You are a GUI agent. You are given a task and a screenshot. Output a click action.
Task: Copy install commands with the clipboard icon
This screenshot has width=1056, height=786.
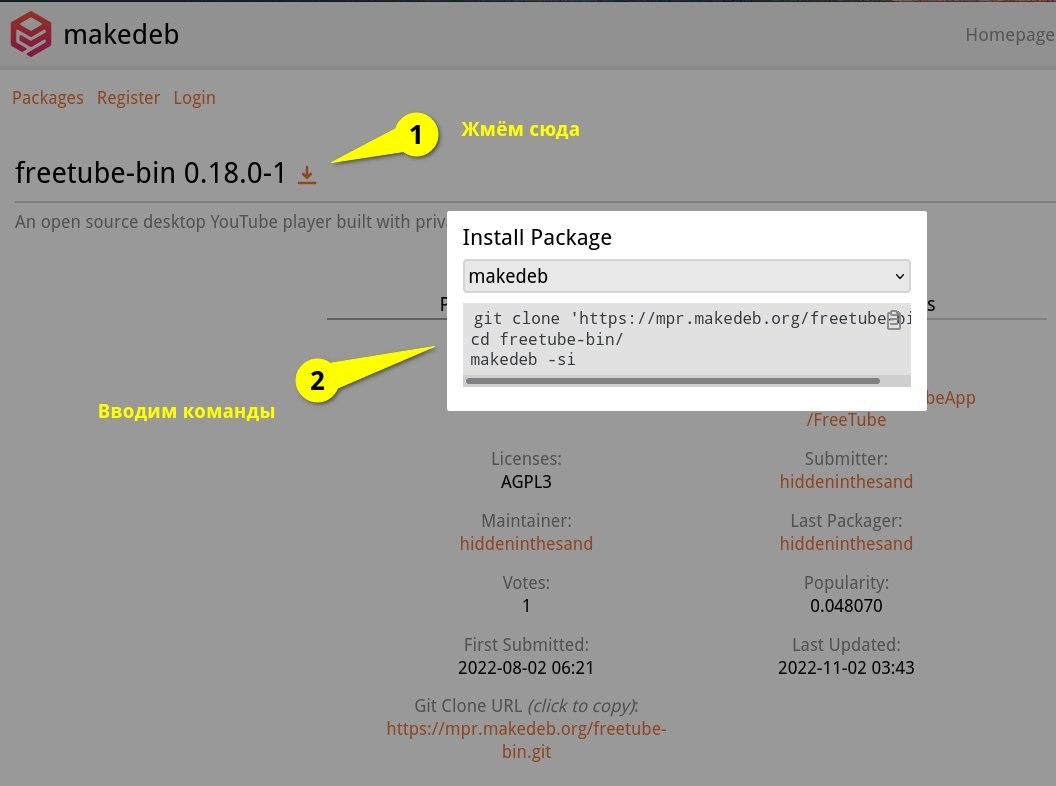tap(894, 319)
